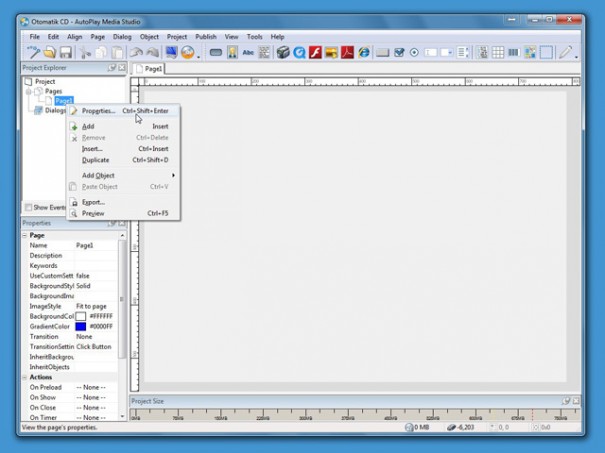Add a Video object camera icon
The height and width of the screenshot is (453, 605).
click(283, 52)
